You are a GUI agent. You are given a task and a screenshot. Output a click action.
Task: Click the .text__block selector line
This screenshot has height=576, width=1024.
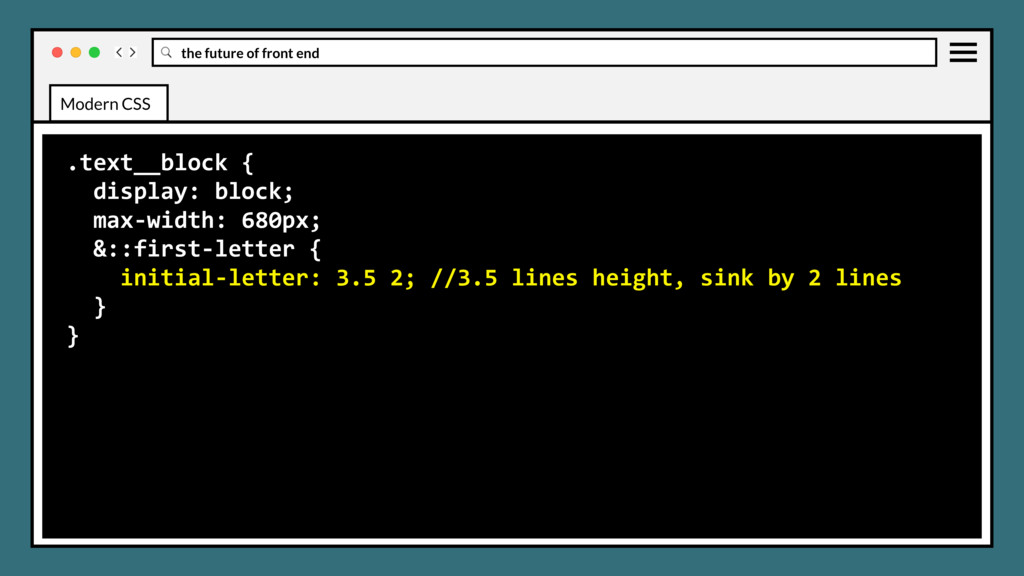point(160,163)
